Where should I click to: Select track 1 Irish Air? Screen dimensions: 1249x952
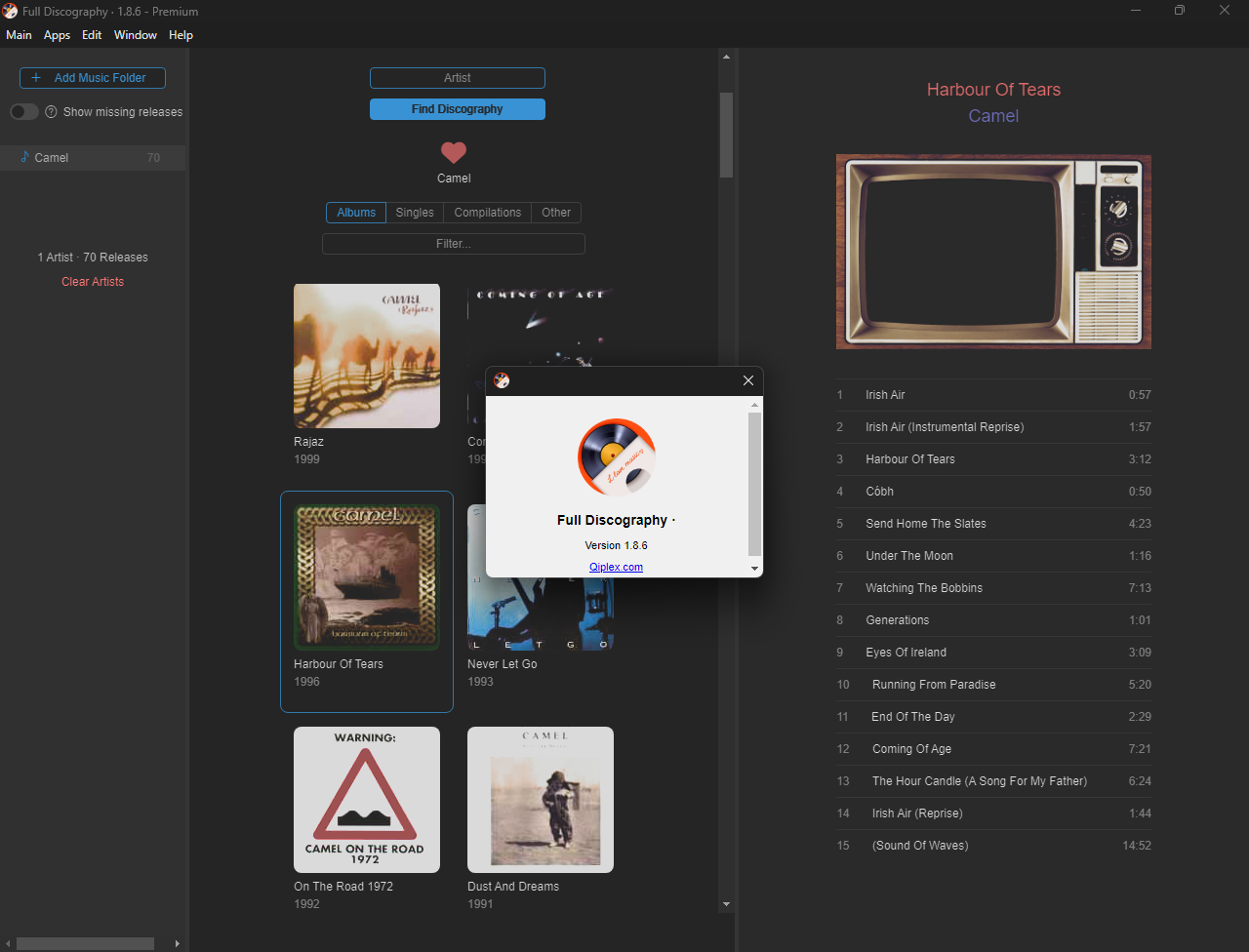pyautogui.click(x=993, y=395)
